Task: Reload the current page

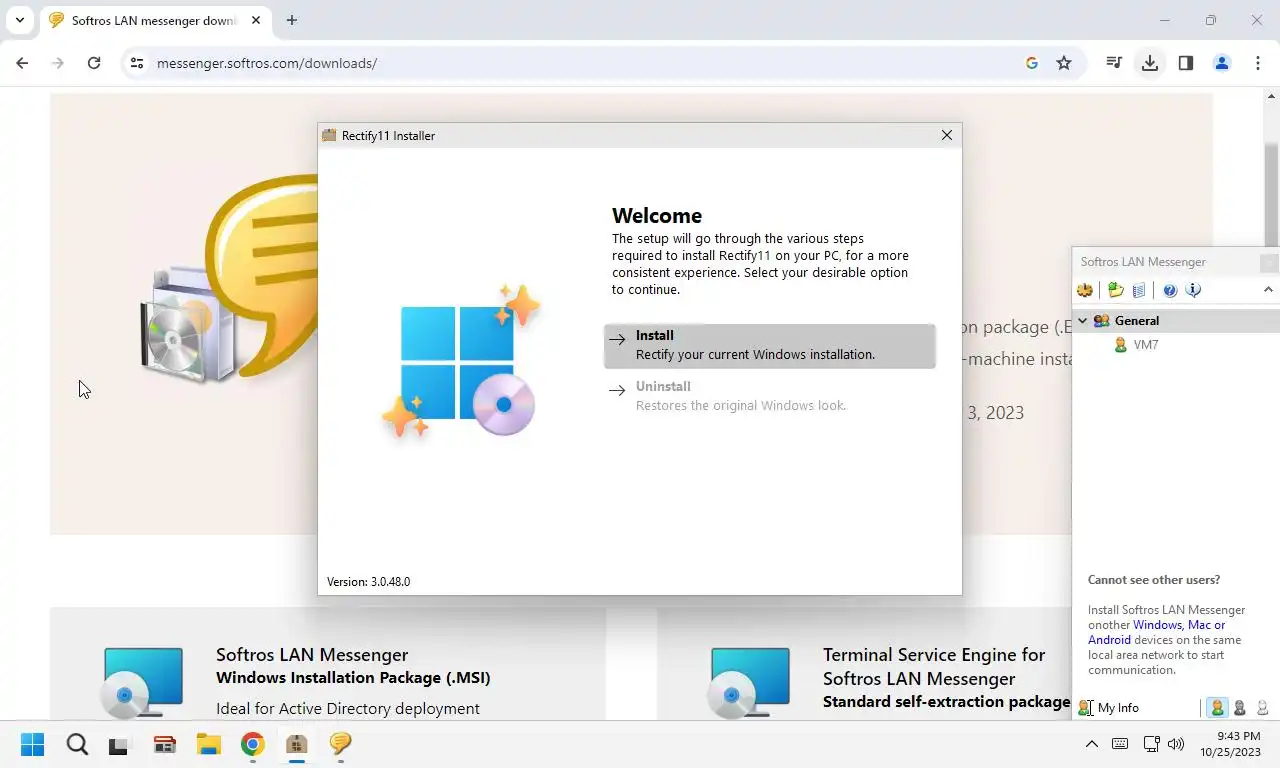Action: tap(94, 63)
